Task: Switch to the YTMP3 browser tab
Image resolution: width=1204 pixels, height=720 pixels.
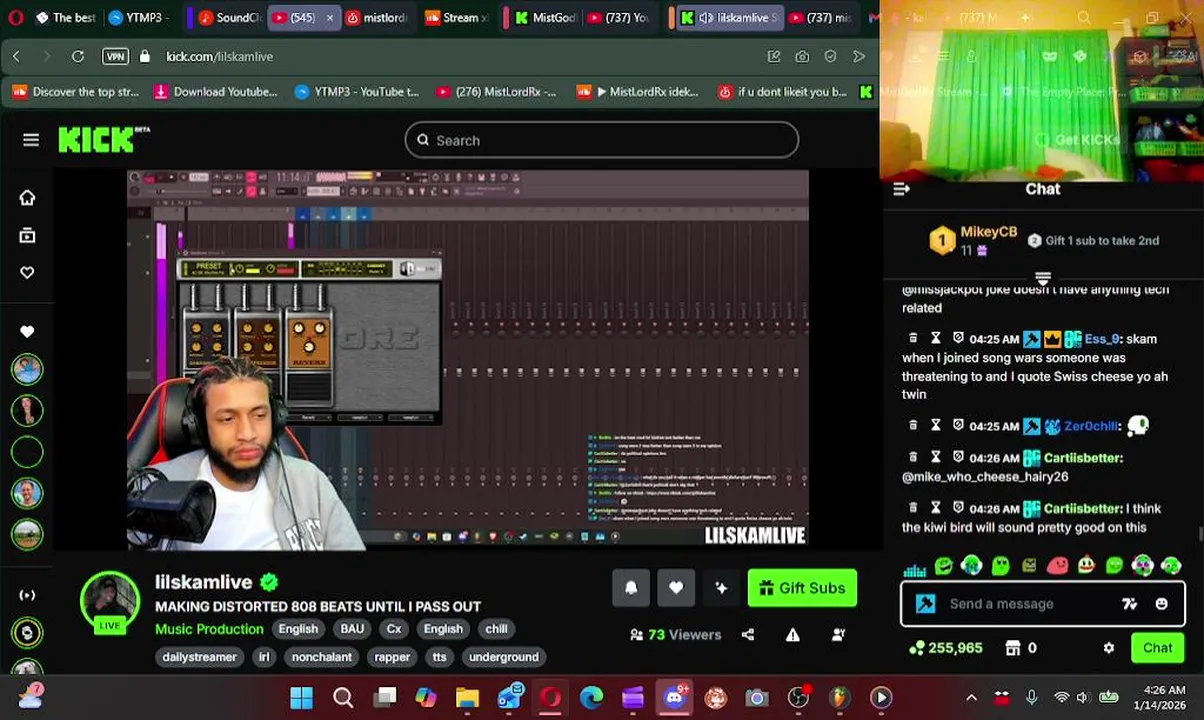Action: [x=140, y=17]
